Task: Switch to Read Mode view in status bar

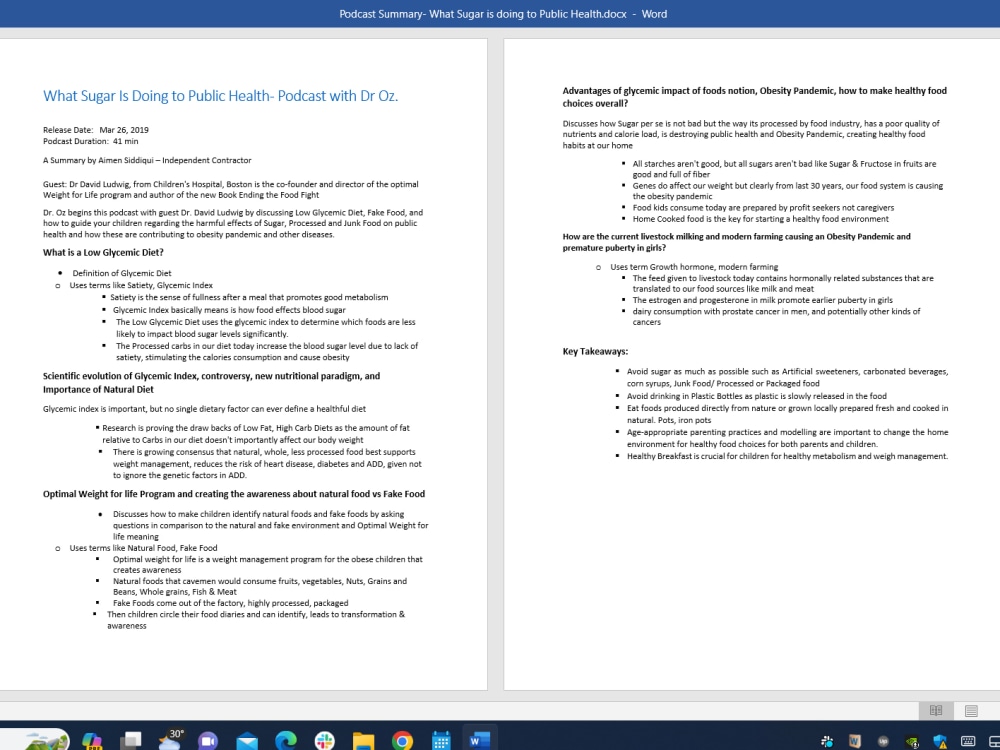Action: [936, 710]
